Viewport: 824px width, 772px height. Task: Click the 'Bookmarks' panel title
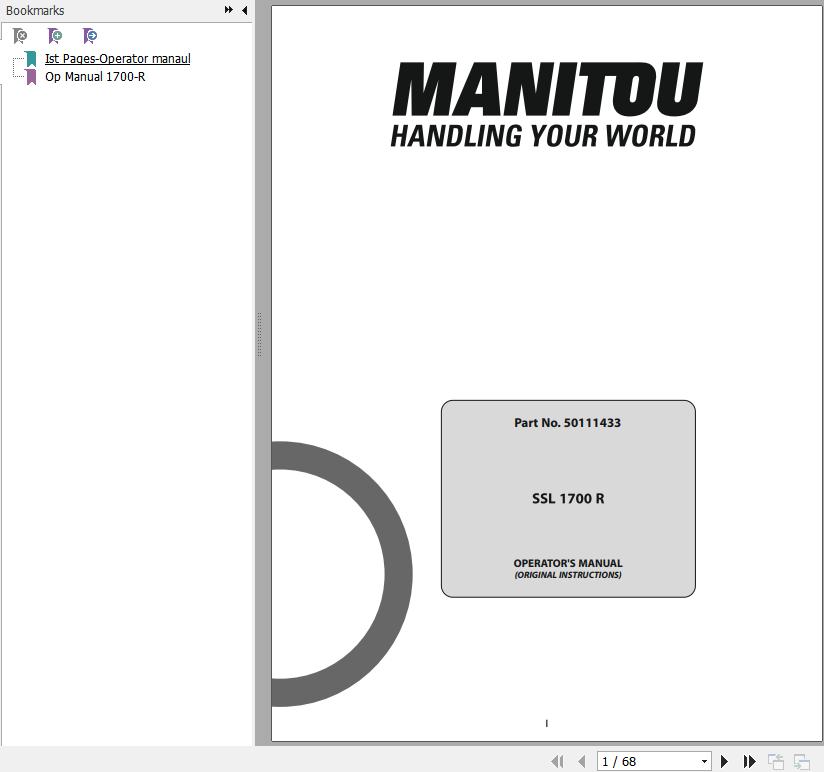[x=35, y=11]
